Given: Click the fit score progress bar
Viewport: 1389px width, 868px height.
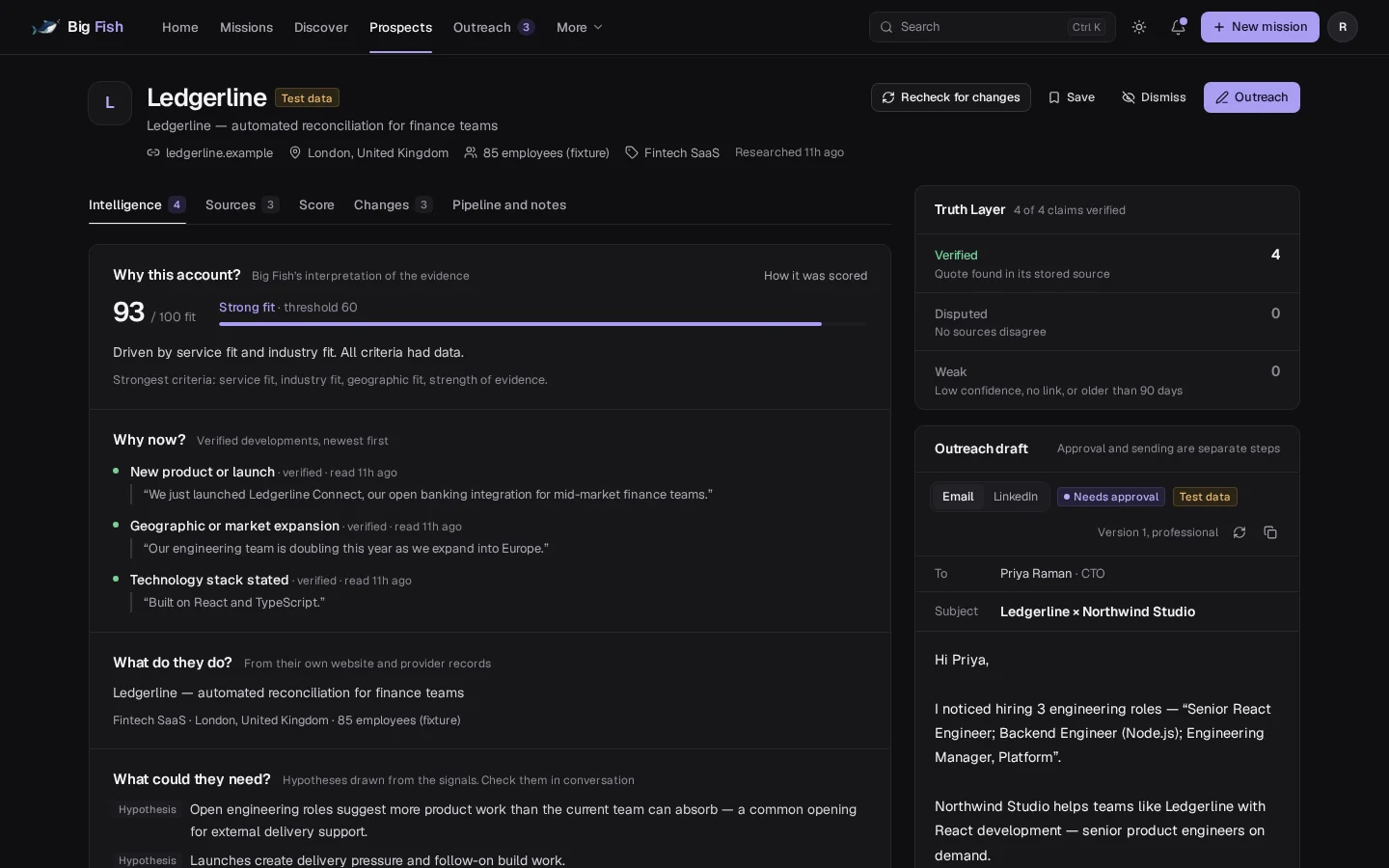Looking at the screenshot, I should click(x=543, y=324).
